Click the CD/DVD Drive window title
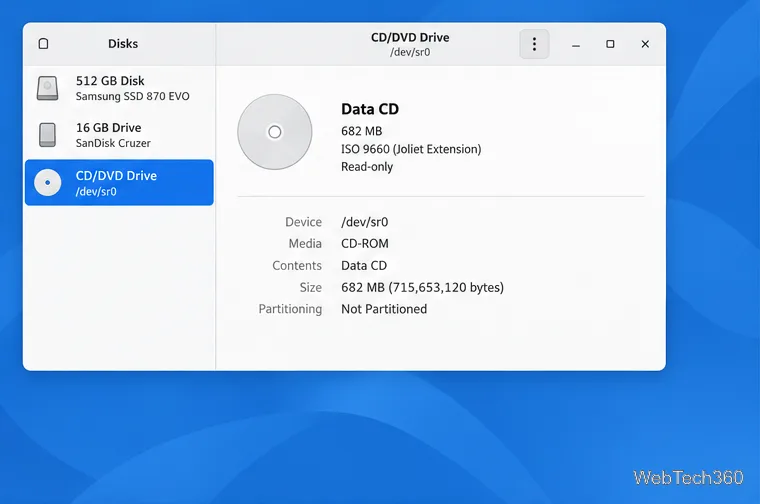The height and width of the screenshot is (504, 760). point(410,37)
